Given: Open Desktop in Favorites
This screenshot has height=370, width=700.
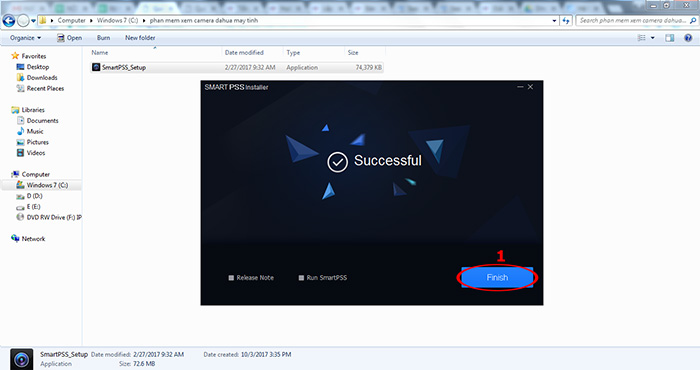Looking at the screenshot, I should [38, 67].
